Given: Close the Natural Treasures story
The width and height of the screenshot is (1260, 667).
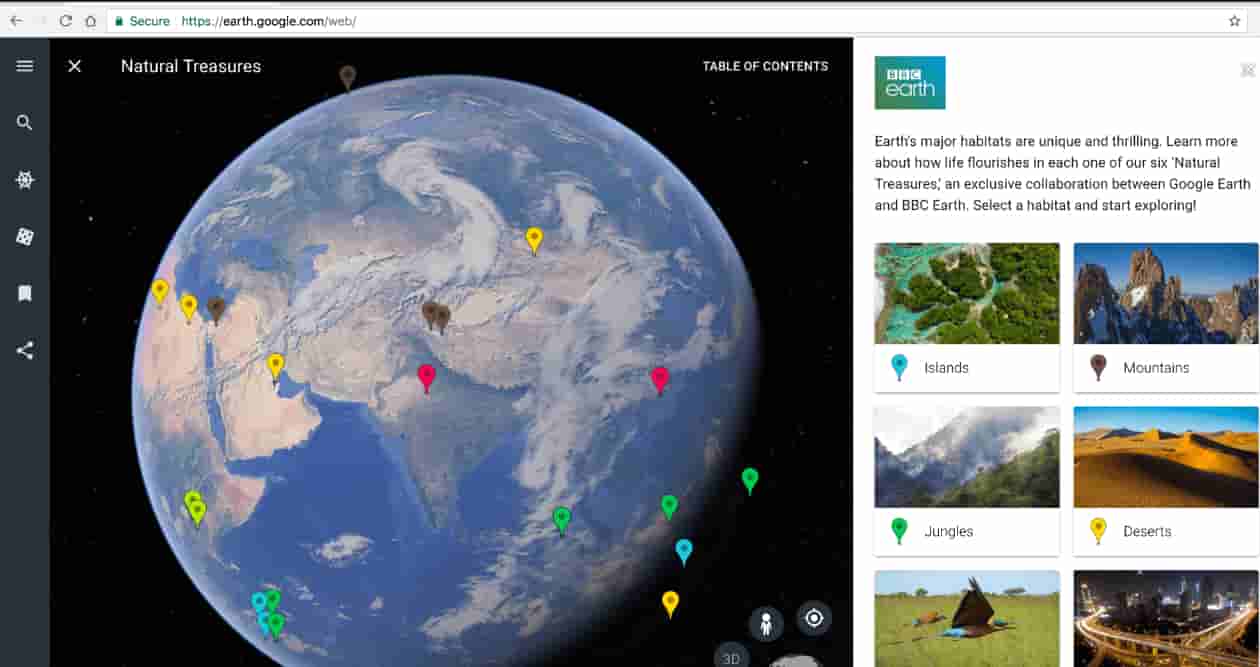Looking at the screenshot, I should pos(74,65).
